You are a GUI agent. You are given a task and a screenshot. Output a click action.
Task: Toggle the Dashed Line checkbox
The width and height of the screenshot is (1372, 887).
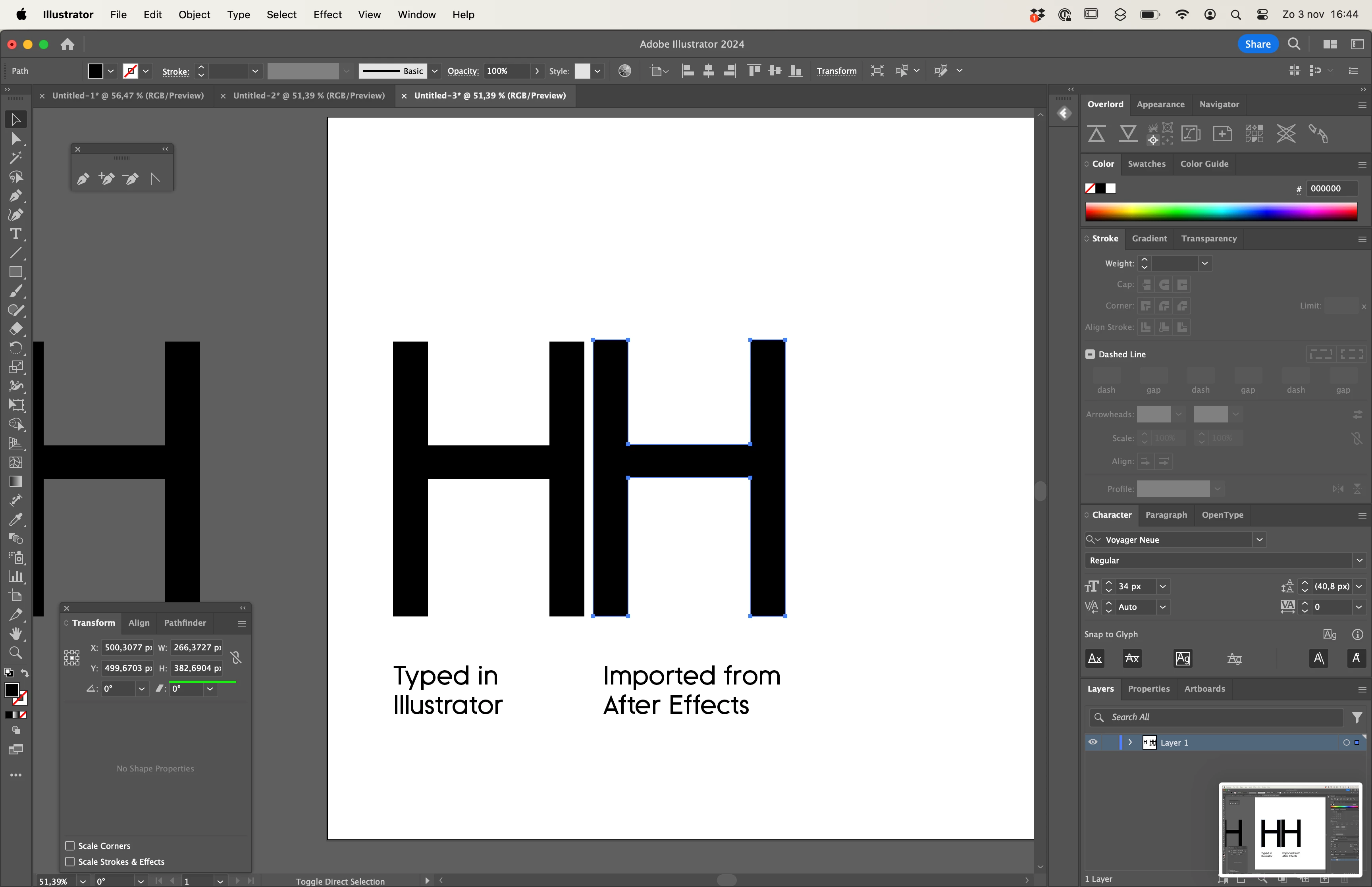pos(1090,354)
